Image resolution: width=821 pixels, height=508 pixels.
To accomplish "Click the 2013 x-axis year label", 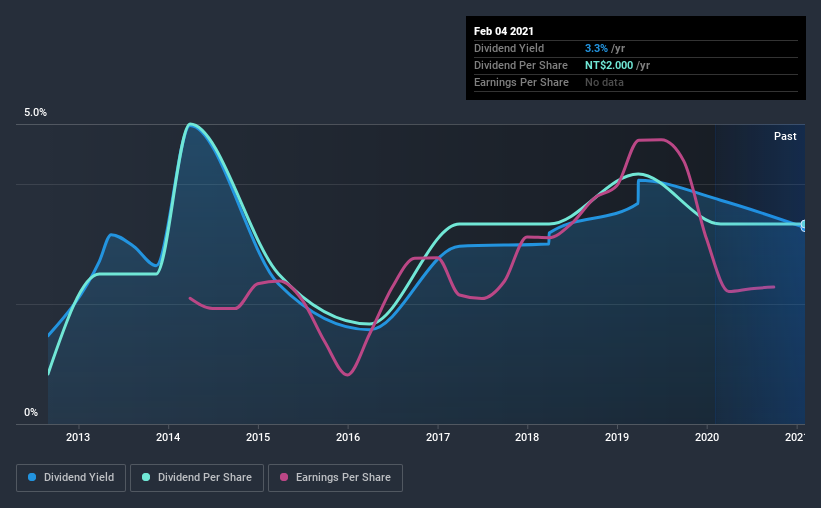I will (x=78, y=437).
